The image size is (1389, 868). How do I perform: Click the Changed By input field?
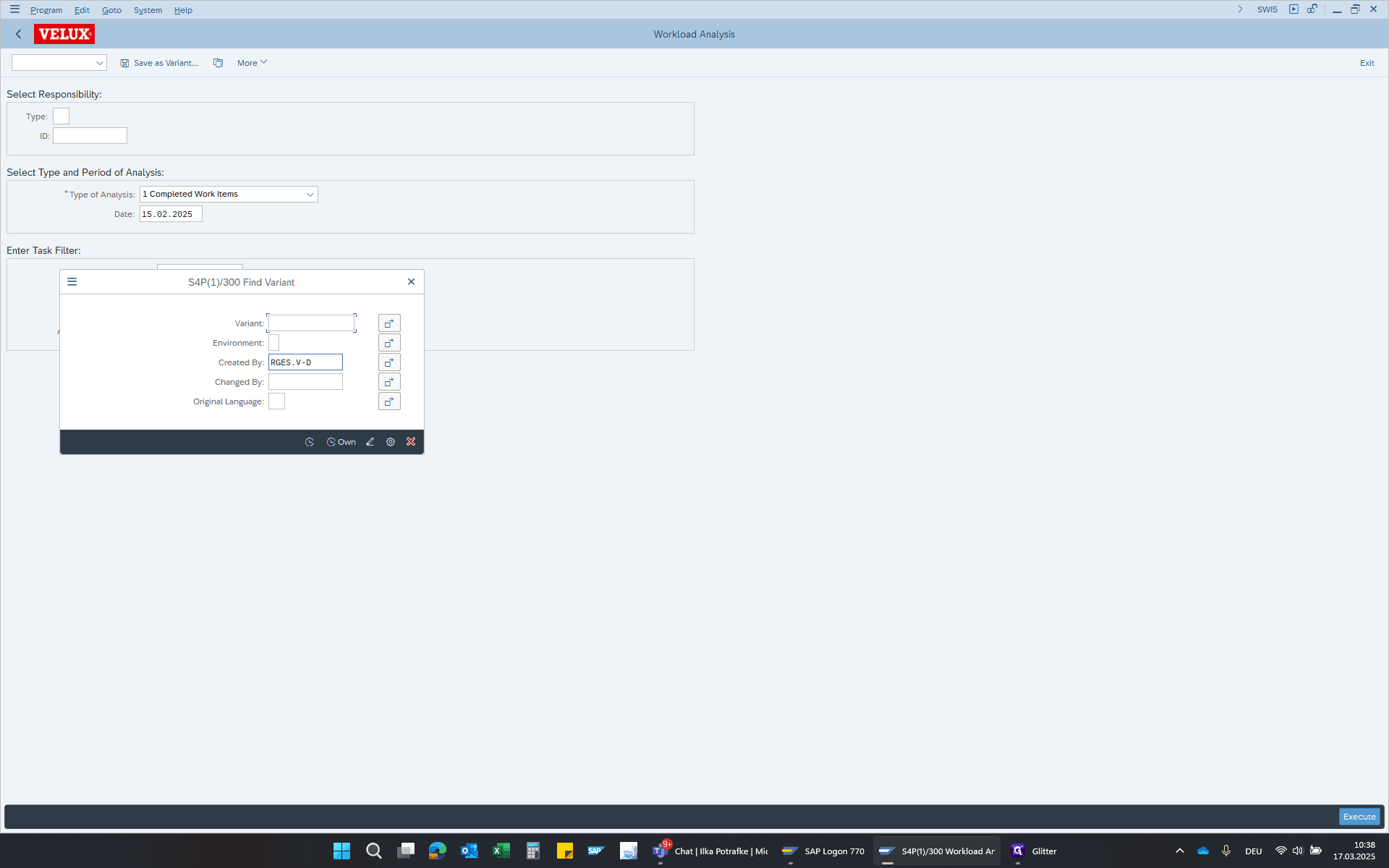click(305, 382)
